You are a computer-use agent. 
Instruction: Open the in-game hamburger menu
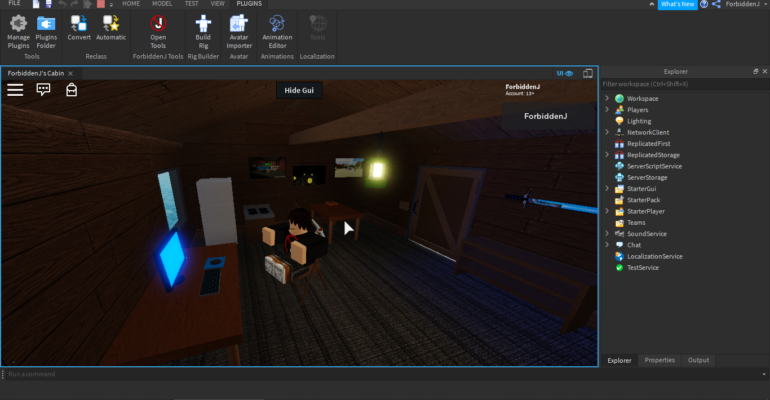click(15, 90)
